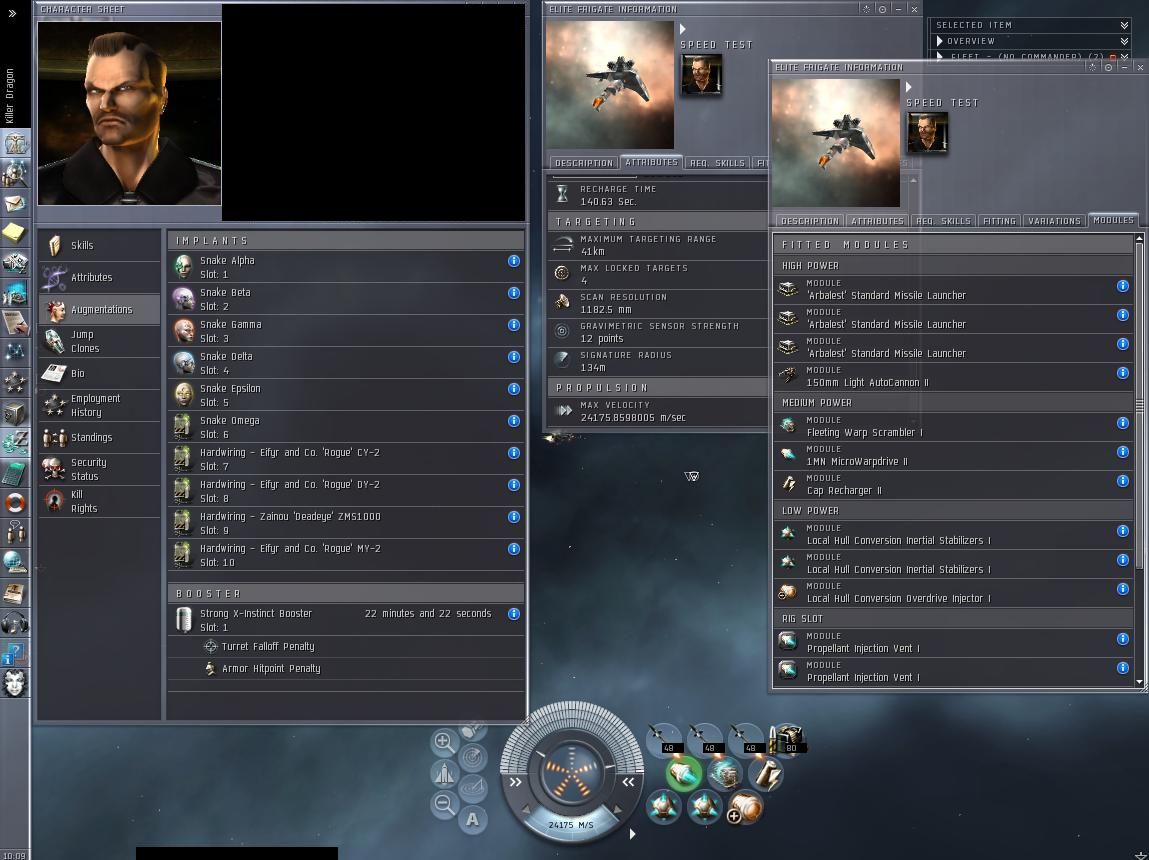Click the ship silhouette HUD button
Screen dimensions: 1149x860
click(x=444, y=773)
